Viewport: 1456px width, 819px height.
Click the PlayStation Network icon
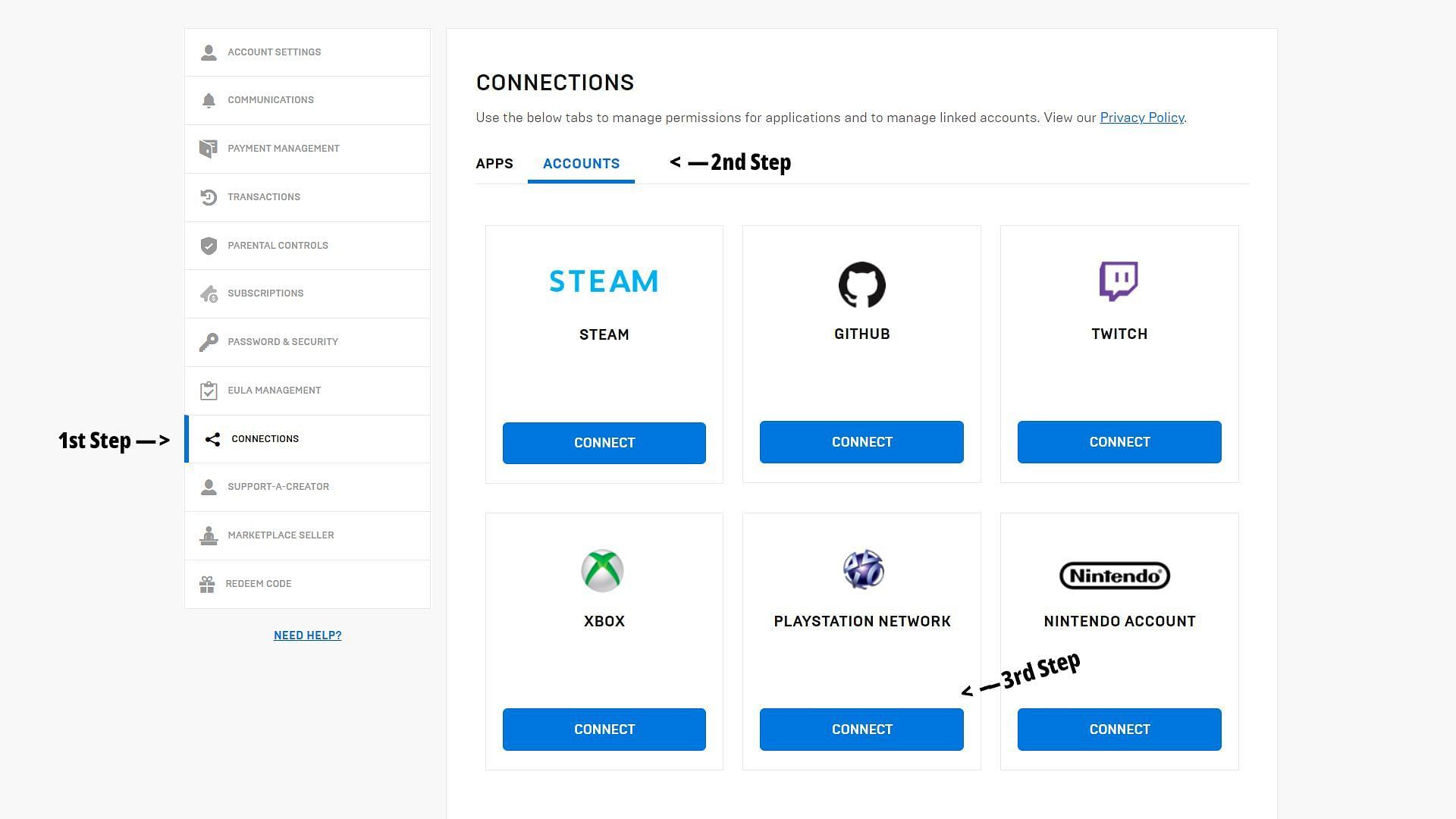coord(861,570)
